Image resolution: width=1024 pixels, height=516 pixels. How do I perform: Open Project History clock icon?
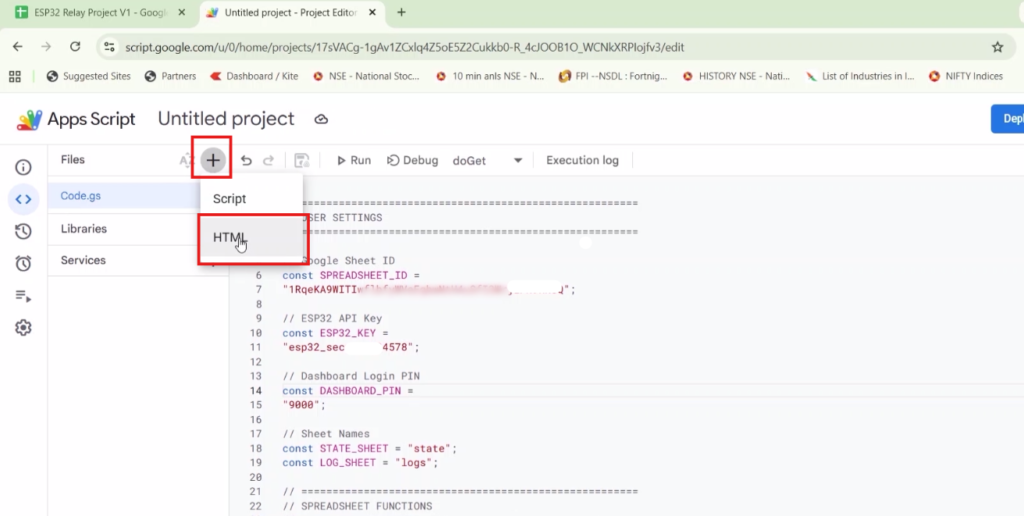[24, 231]
